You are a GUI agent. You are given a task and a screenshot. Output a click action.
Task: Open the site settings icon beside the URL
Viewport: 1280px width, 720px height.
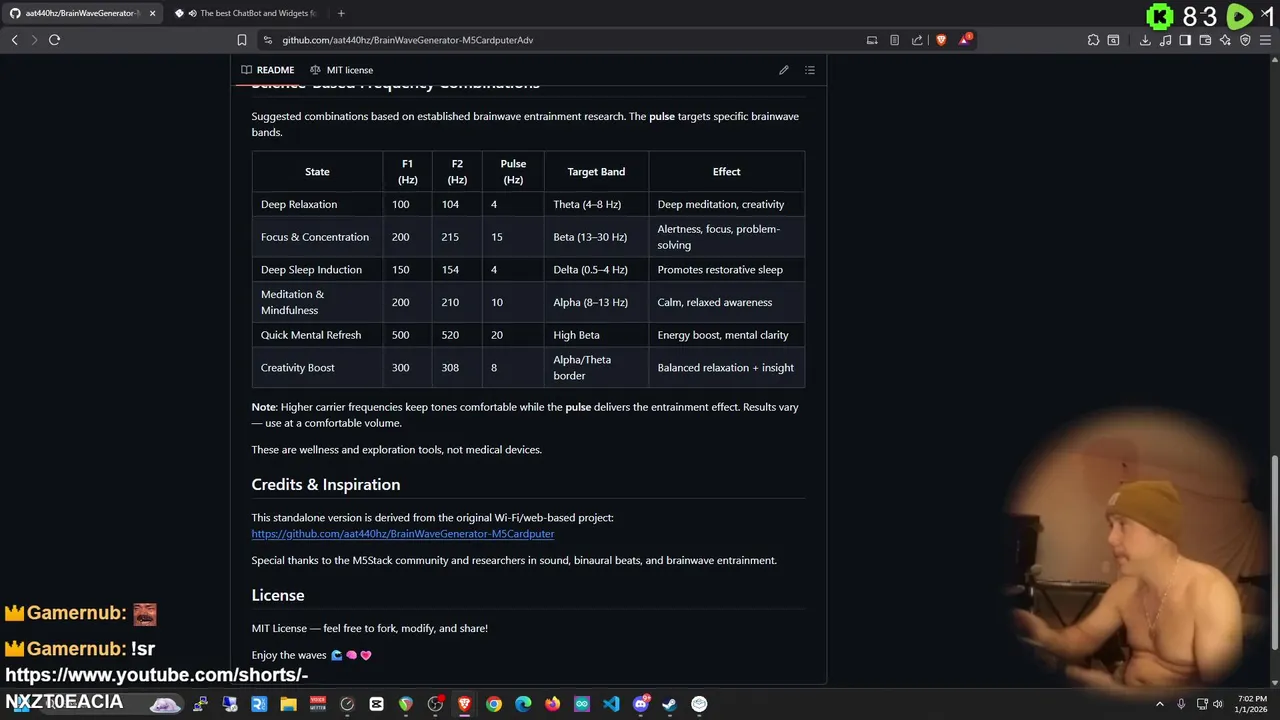267,40
